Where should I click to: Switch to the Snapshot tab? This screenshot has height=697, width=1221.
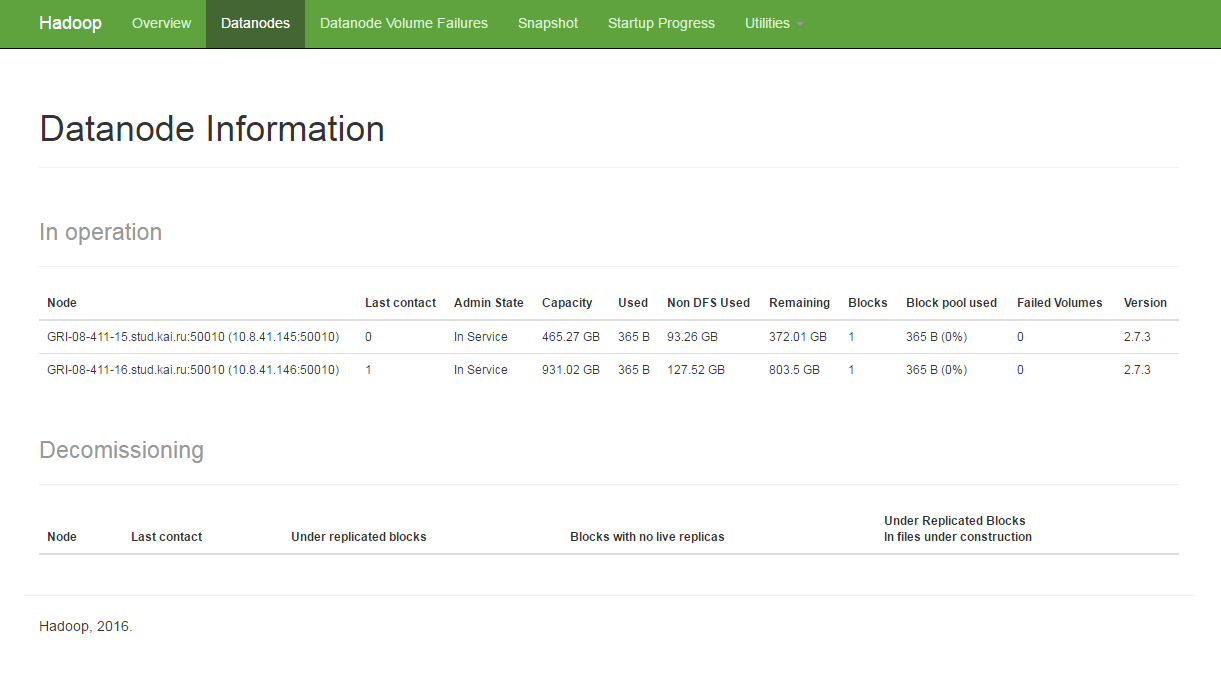[548, 23]
